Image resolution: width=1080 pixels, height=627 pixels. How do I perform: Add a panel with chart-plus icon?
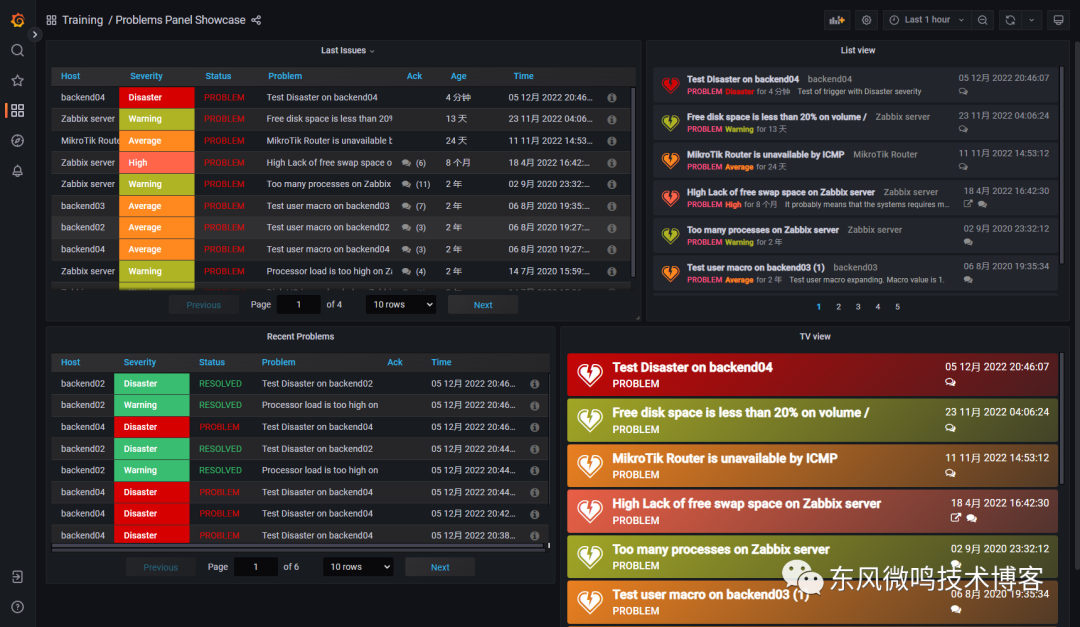tap(837, 20)
